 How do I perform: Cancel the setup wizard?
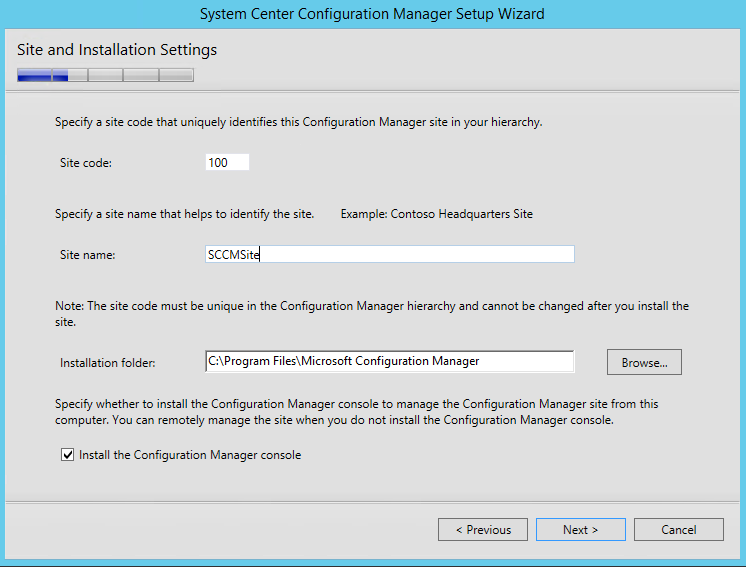pyautogui.click(x=679, y=529)
